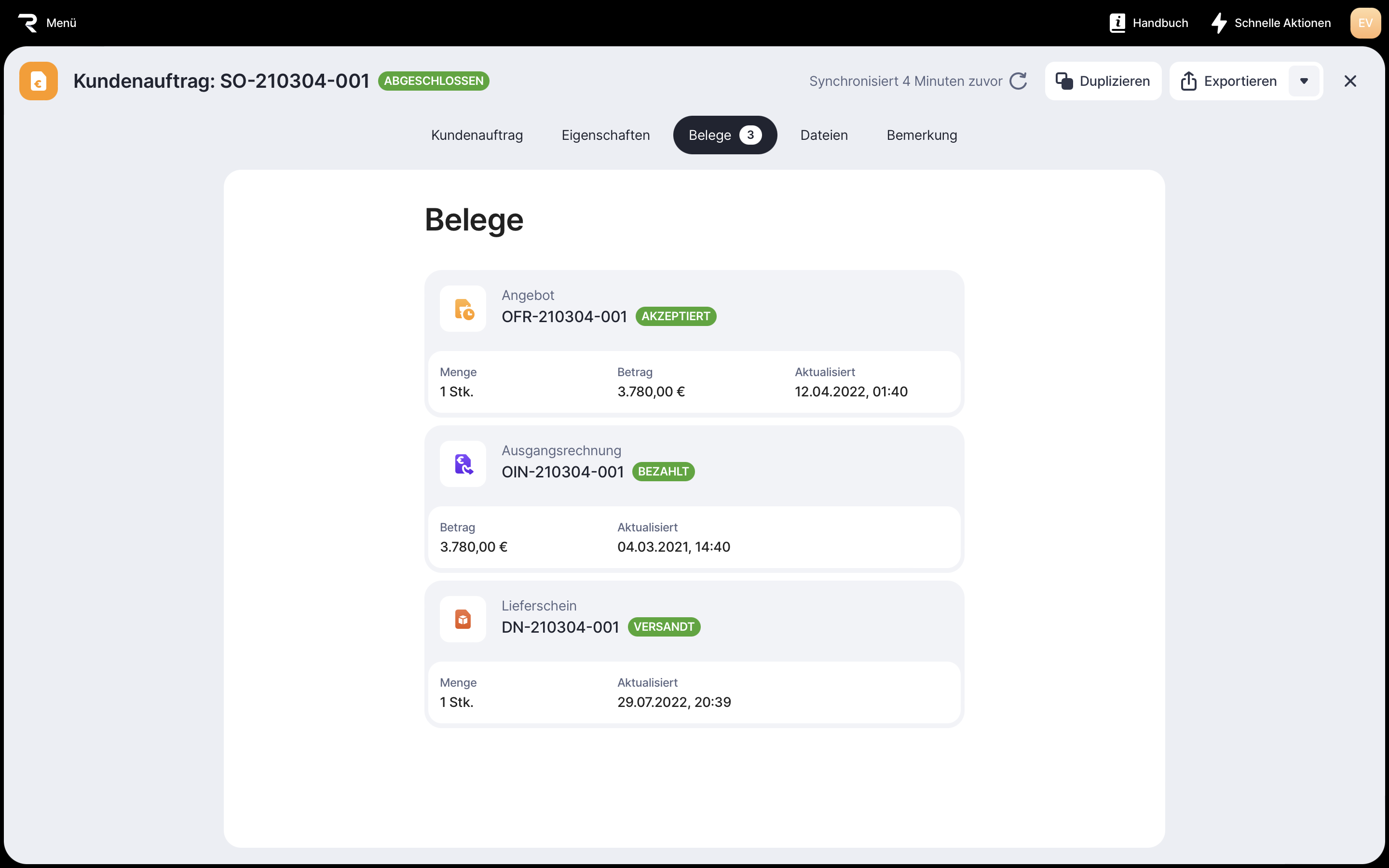1389x868 pixels.
Task: Open the Lieferschein package icon
Action: 463,620
